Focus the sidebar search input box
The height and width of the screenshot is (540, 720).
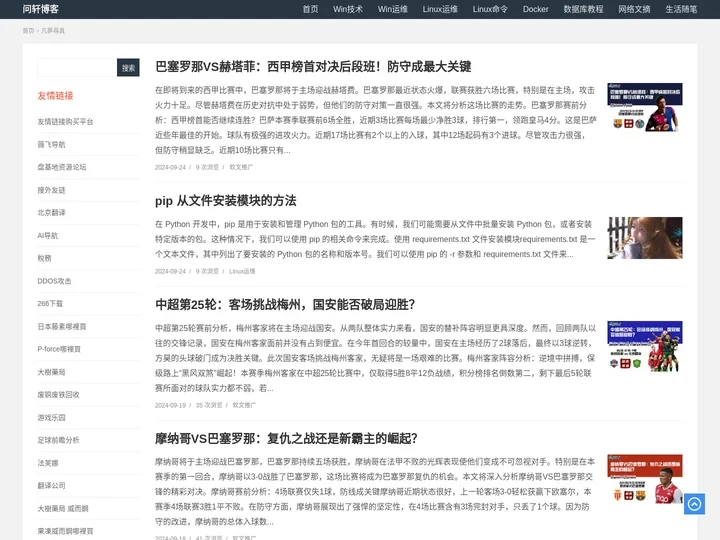(x=77, y=68)
